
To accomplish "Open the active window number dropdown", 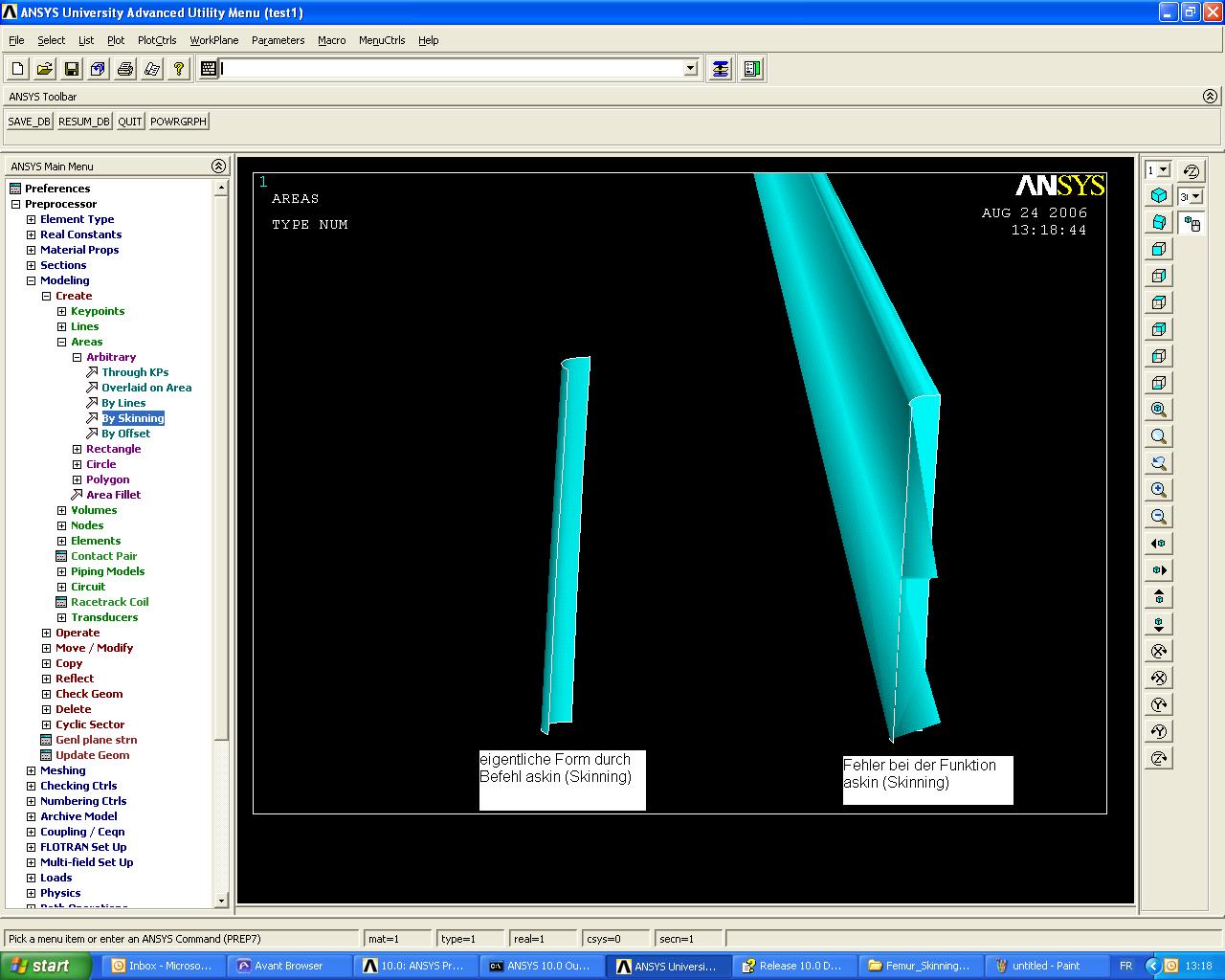I will pos(1164,170).
